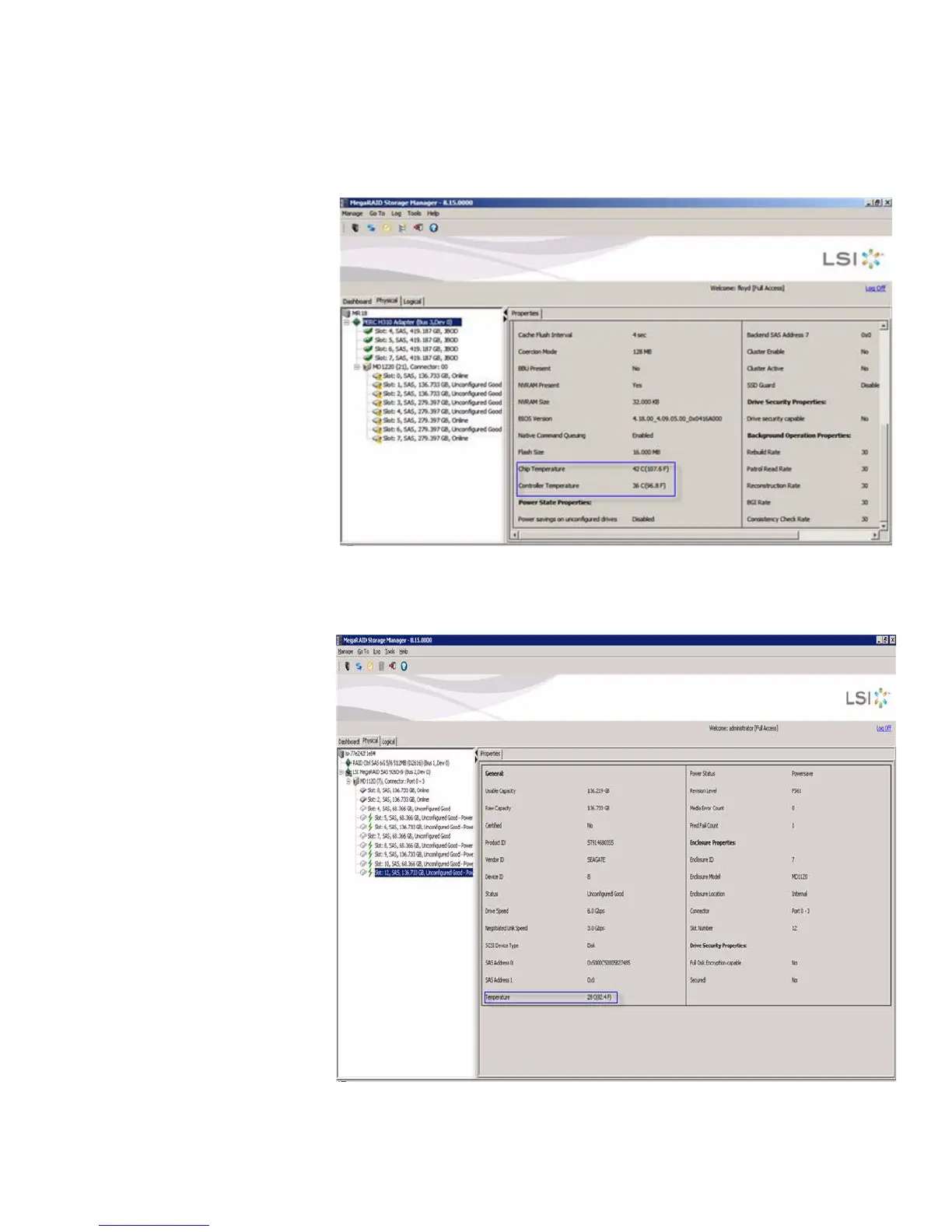Click the server icon beside MR18

pos(347,313)
